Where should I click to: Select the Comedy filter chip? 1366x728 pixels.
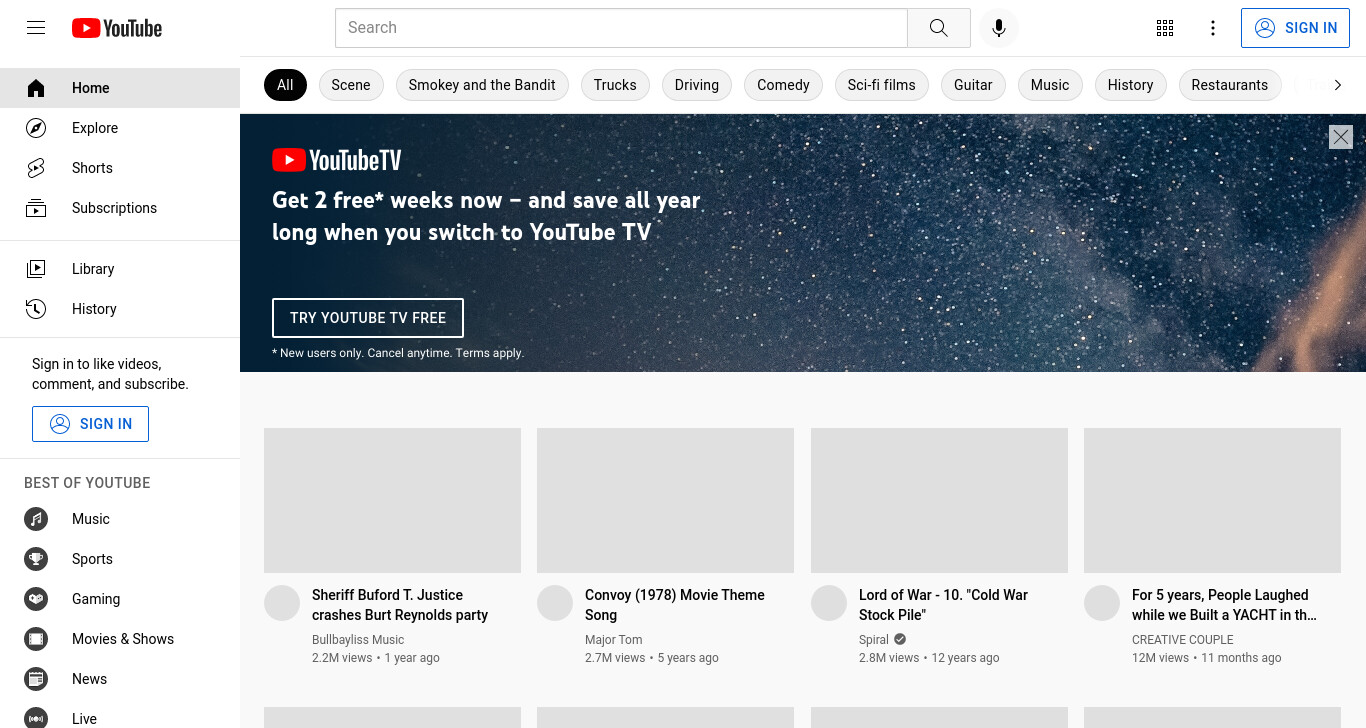tap(783, 85)
